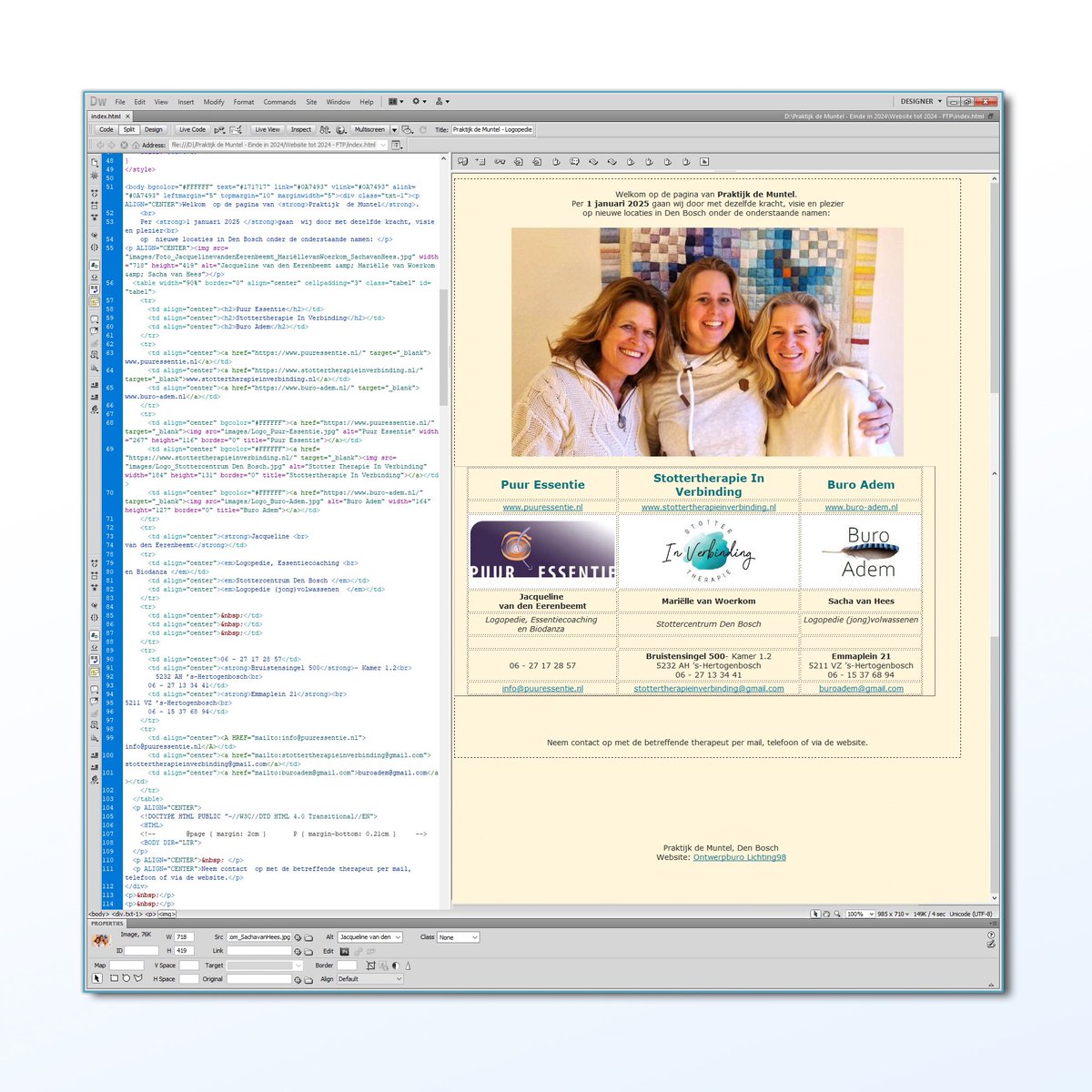
Task: Open the Multiscreen dropdown arrow
Action: tap(394, 129)
